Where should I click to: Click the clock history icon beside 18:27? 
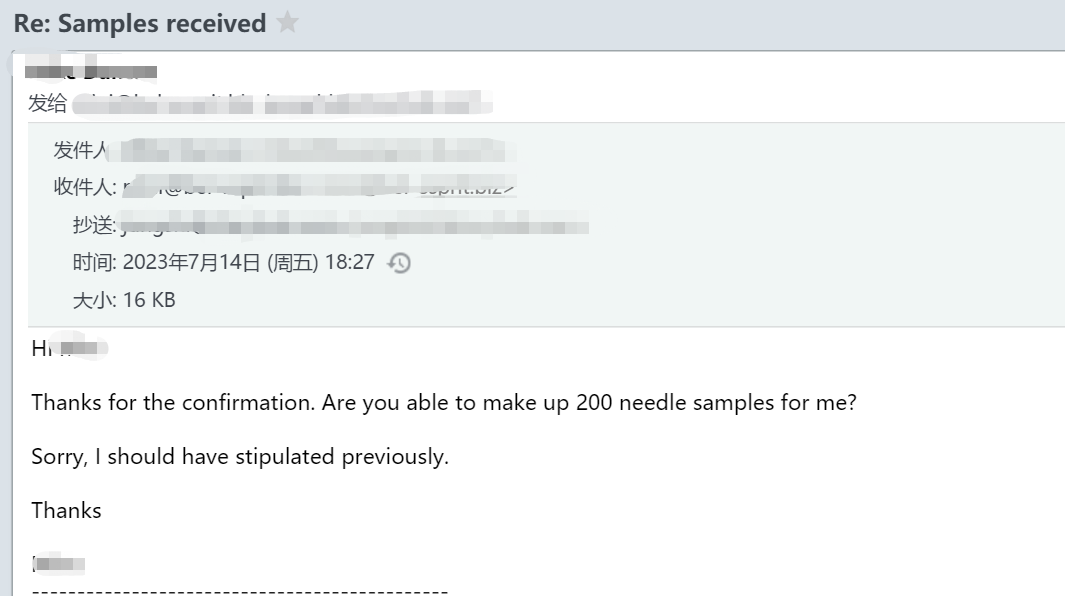[399, 263]
